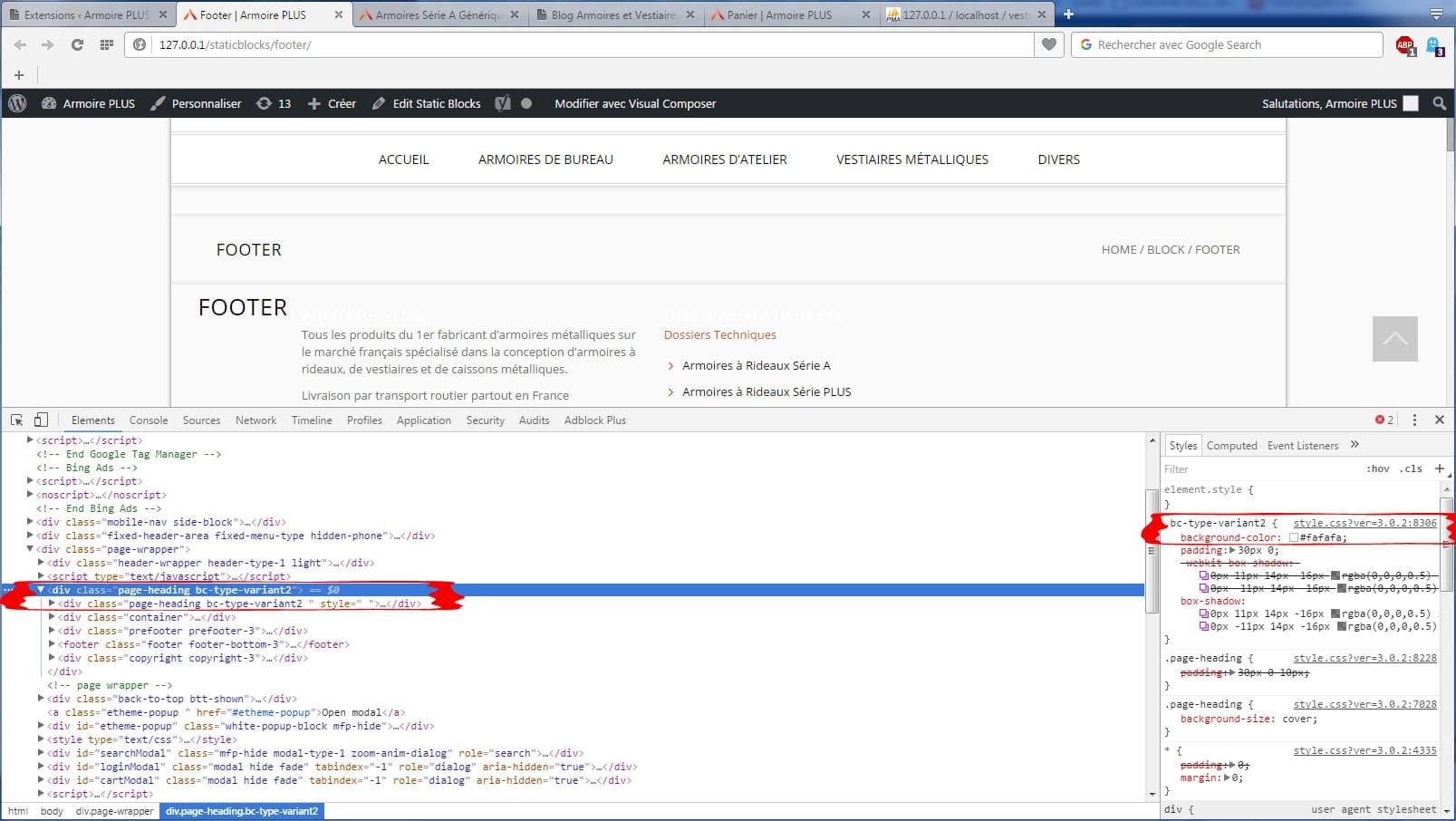
Task: Open the Adblock Plus (ABP) extension icon
Action: coord(1405,45)
